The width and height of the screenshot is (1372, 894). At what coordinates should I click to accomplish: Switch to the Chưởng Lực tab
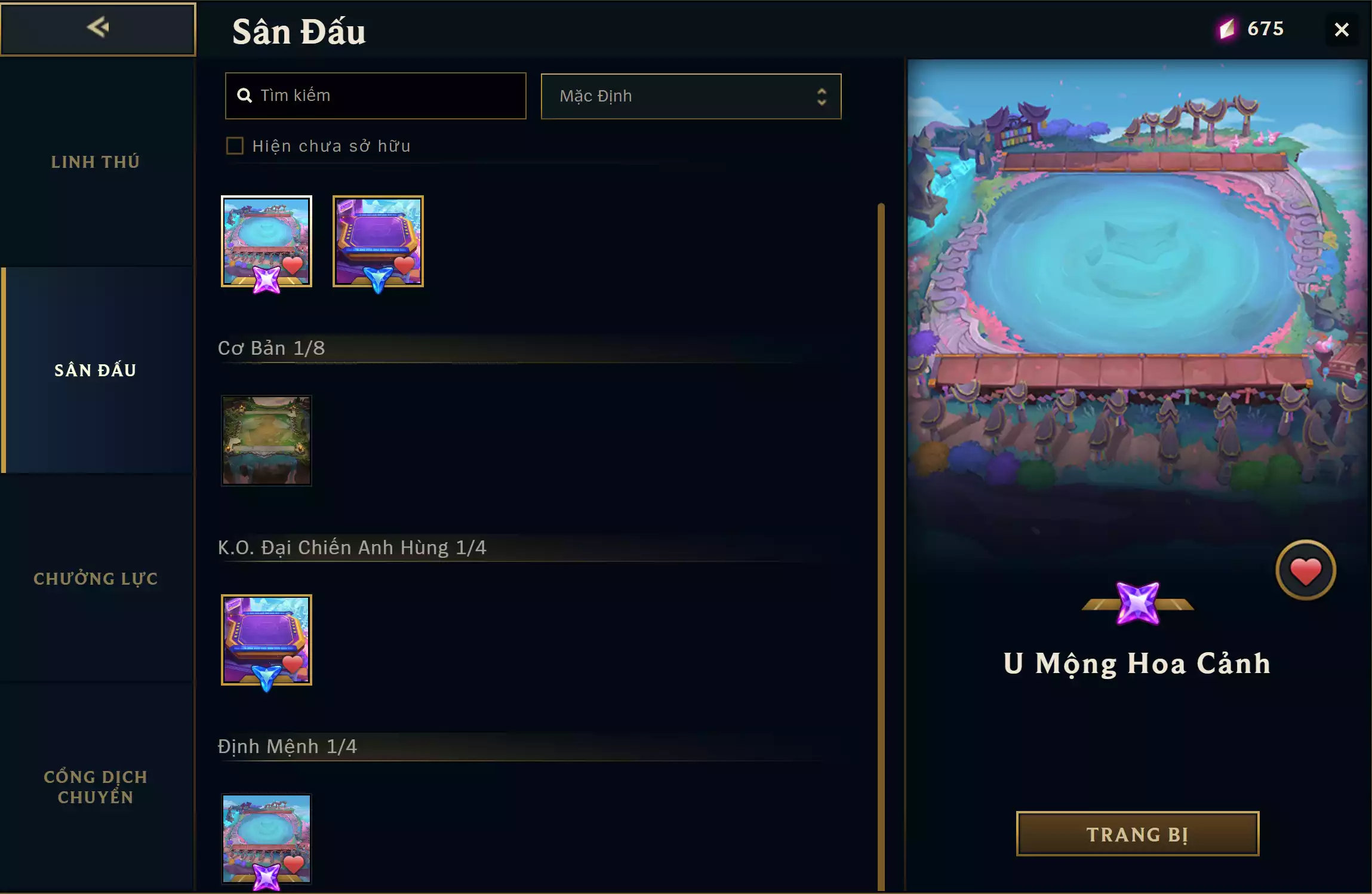[96, 579]
